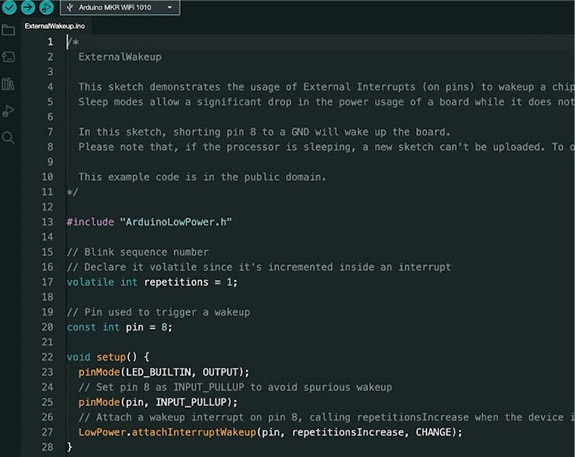
Task: Open the Debug panel sidebar icon
Action: [x=8, y=111]
